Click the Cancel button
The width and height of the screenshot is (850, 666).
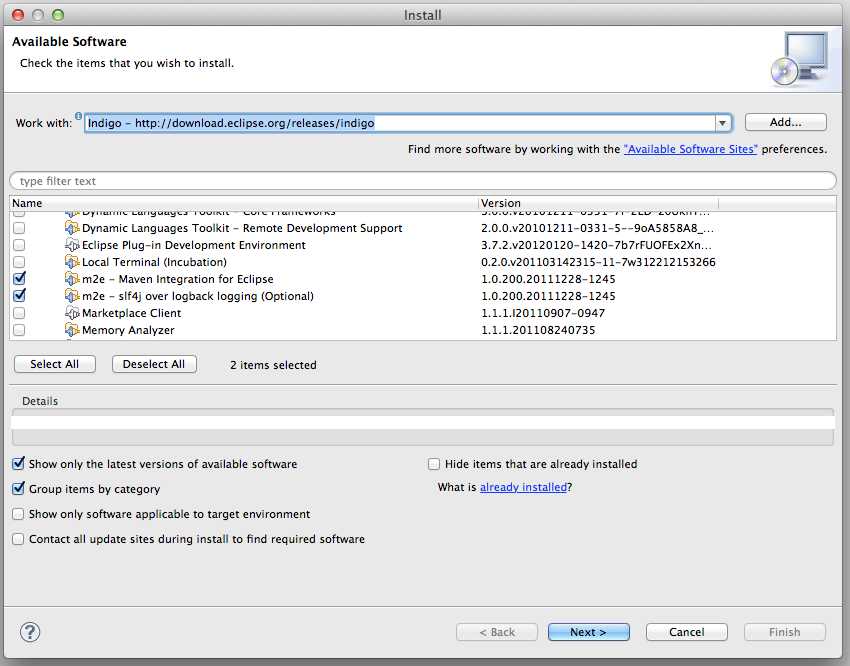tap(687, 632)
